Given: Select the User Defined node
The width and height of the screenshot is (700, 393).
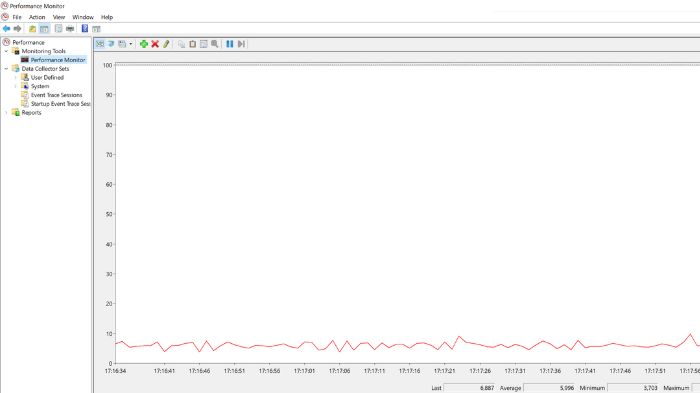Looking at the screenshot, I should click(x=47, y=77).
